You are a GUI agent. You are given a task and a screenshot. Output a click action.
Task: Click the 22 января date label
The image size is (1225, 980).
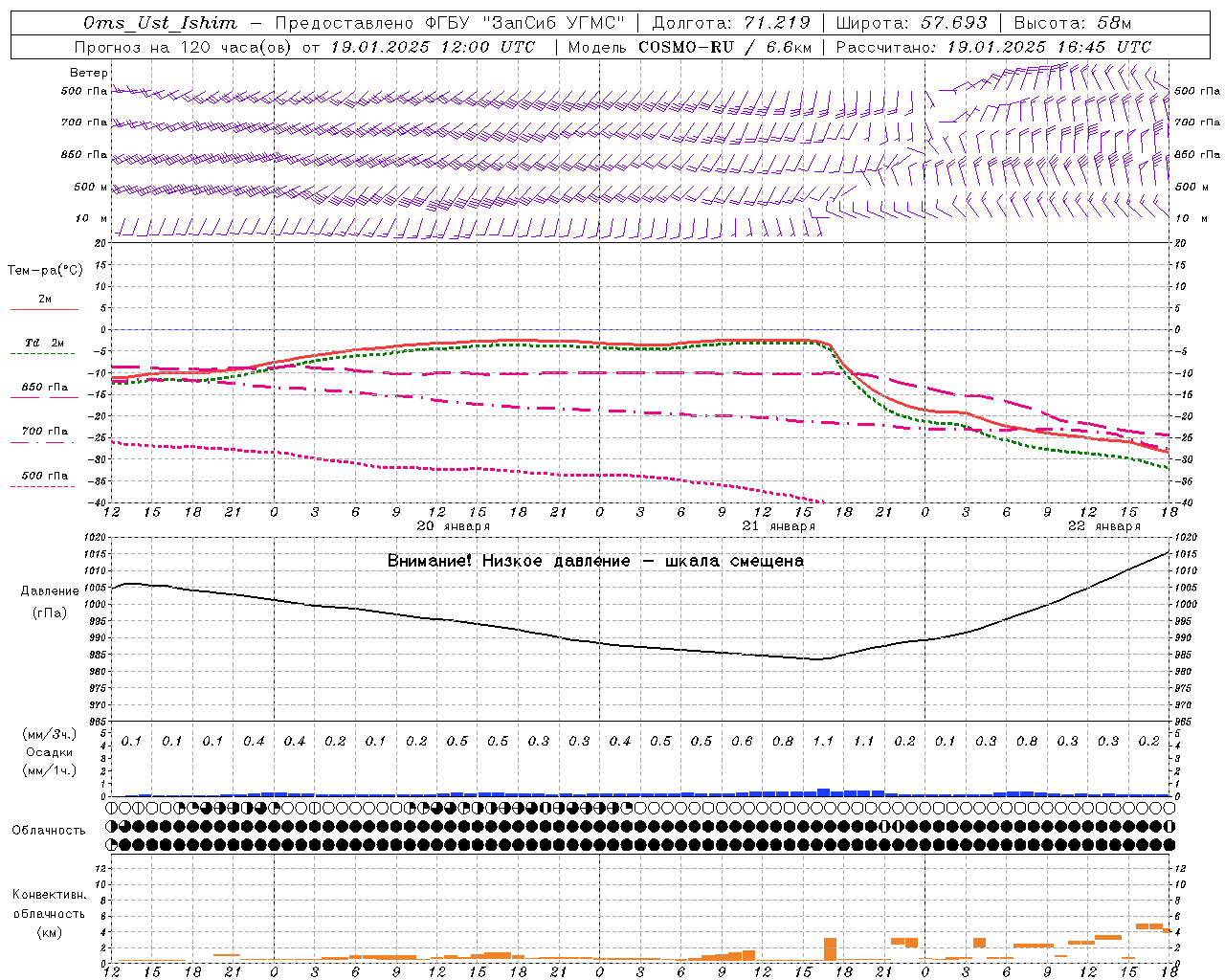pos(1103,526)
